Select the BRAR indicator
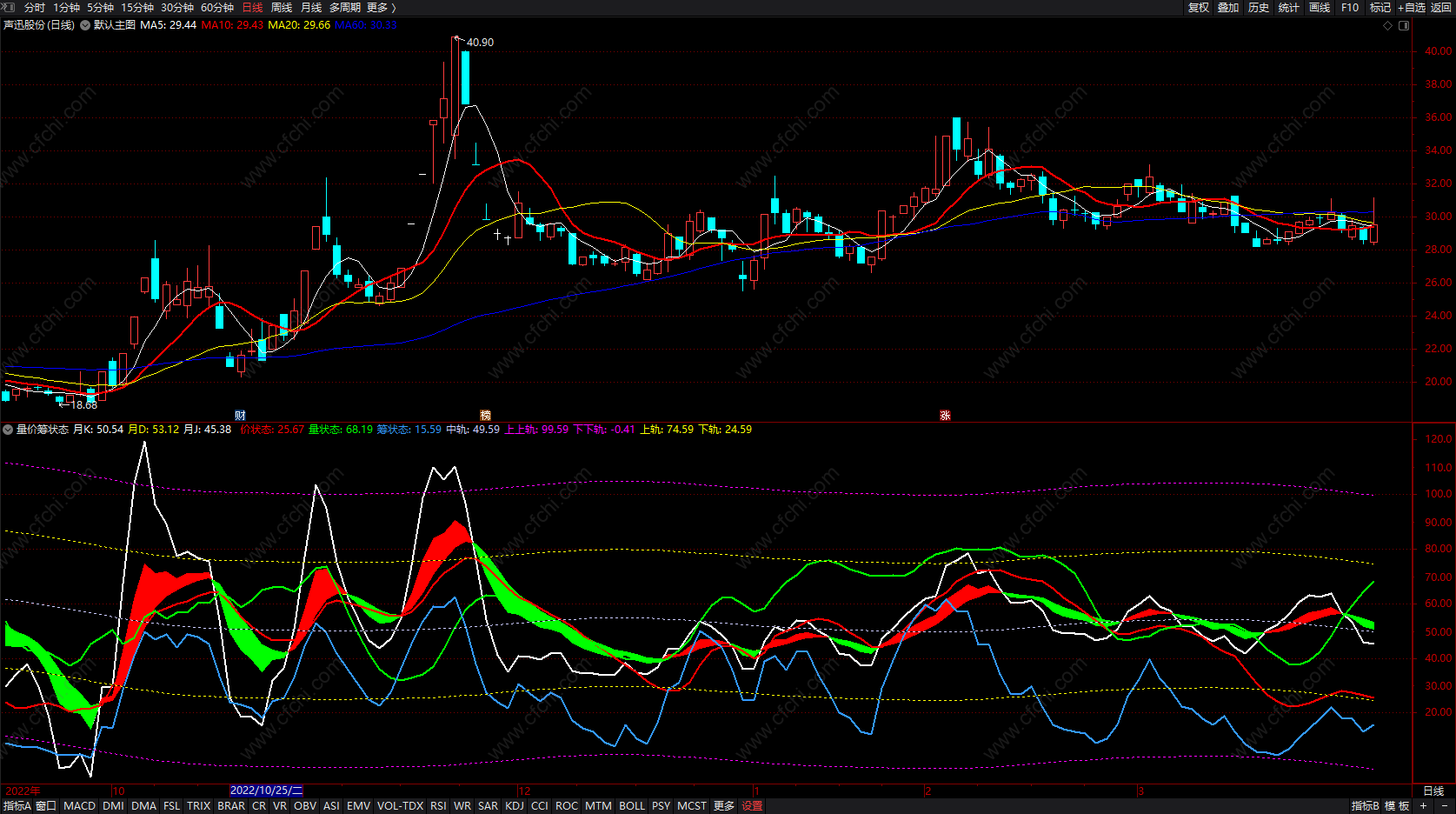This screenshot has height=814, width=1456. pos(231,806)
